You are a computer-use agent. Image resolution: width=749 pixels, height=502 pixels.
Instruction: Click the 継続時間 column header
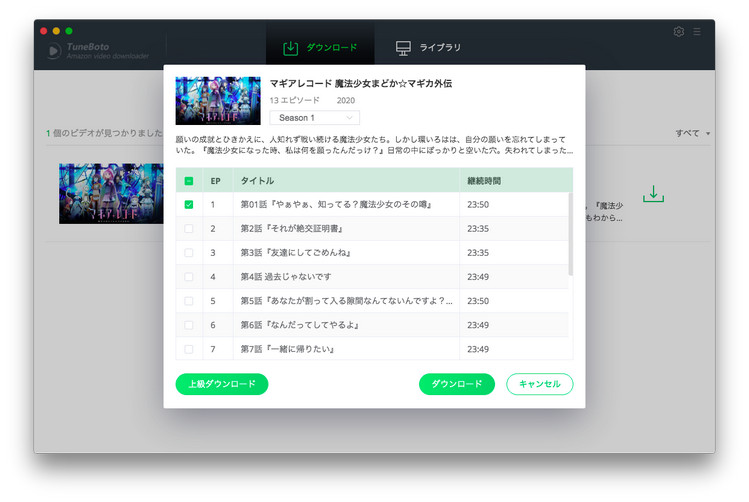484,181
